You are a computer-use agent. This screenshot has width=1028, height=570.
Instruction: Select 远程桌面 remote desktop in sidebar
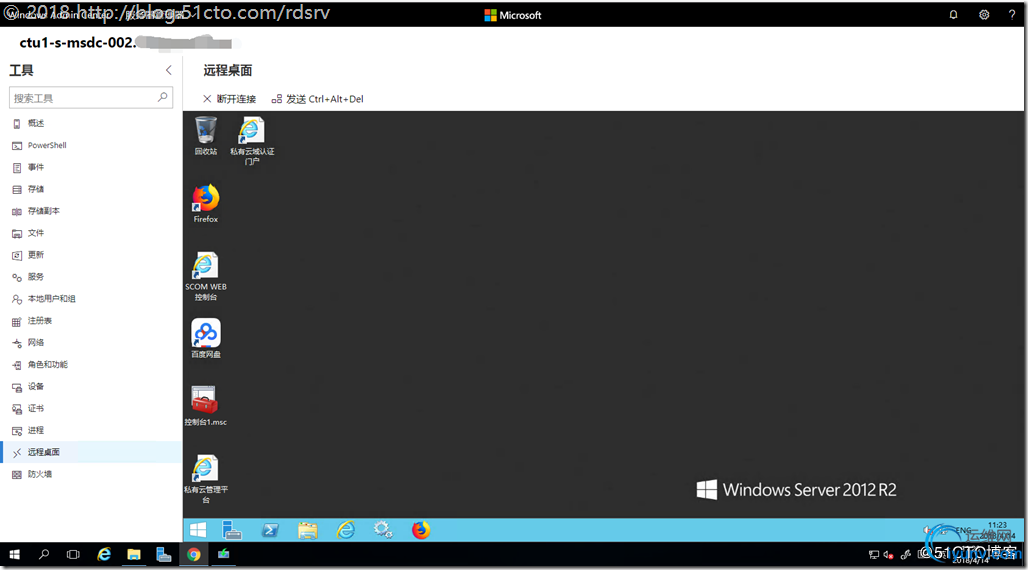92,452
